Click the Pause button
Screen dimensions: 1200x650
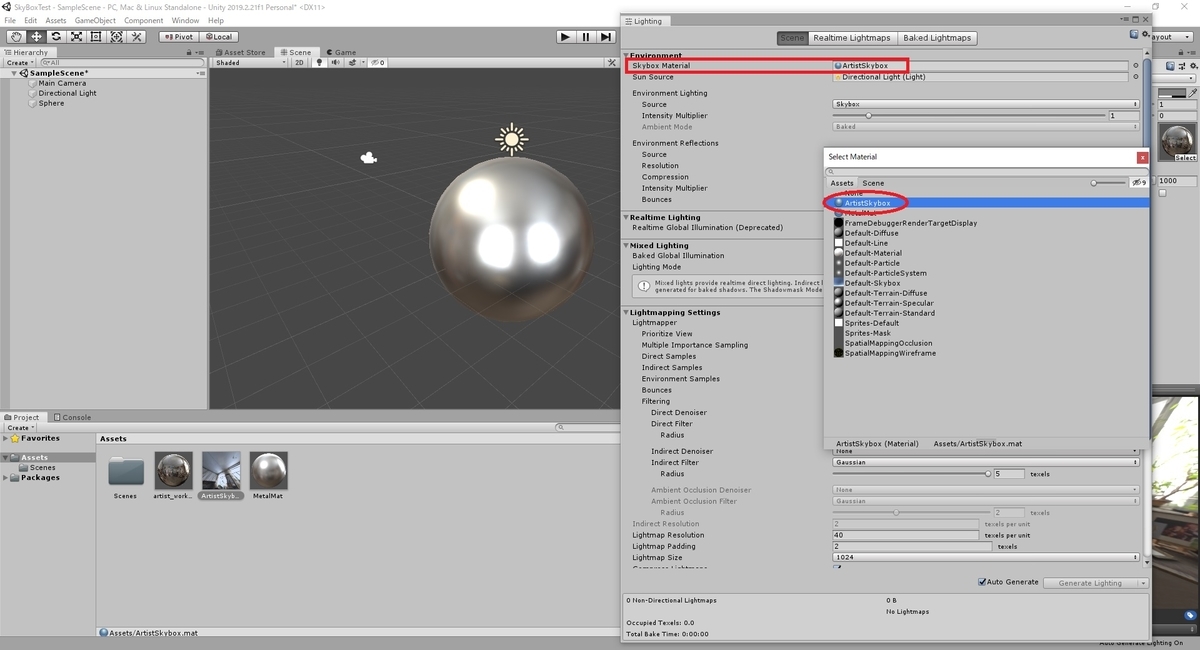586,37
